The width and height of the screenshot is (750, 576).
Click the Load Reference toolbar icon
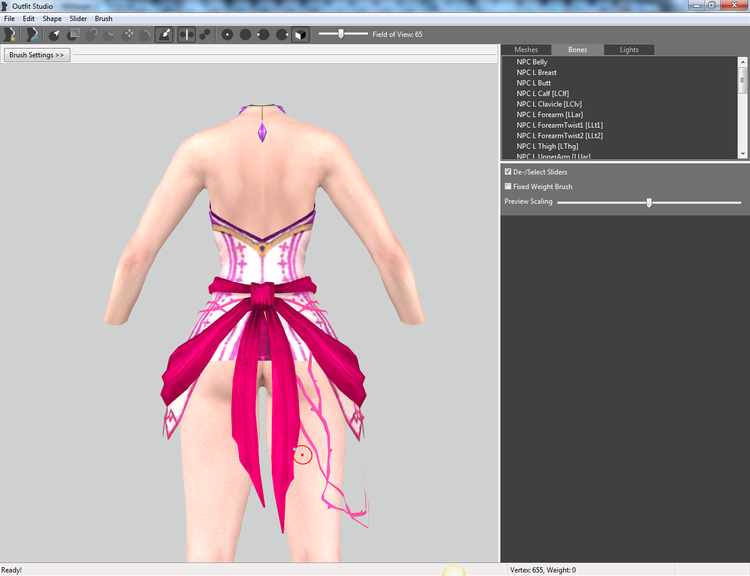(32, 34)
